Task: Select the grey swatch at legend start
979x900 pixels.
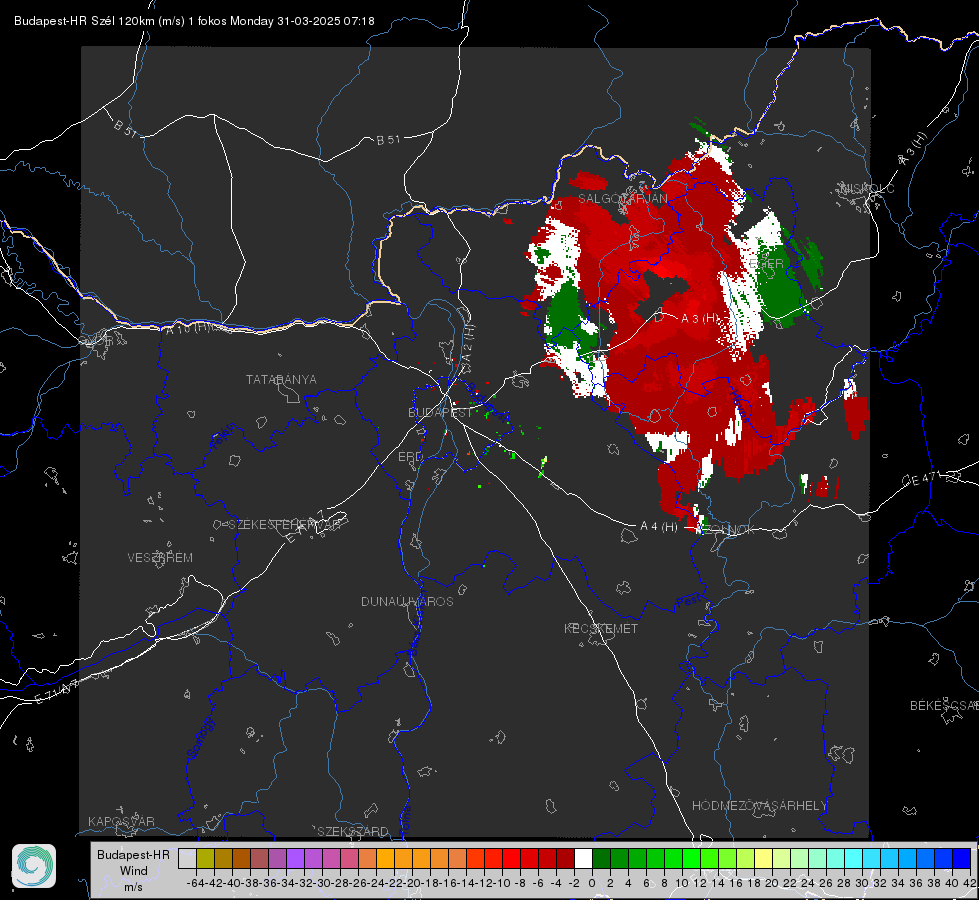Action: [x=187, y=858]
